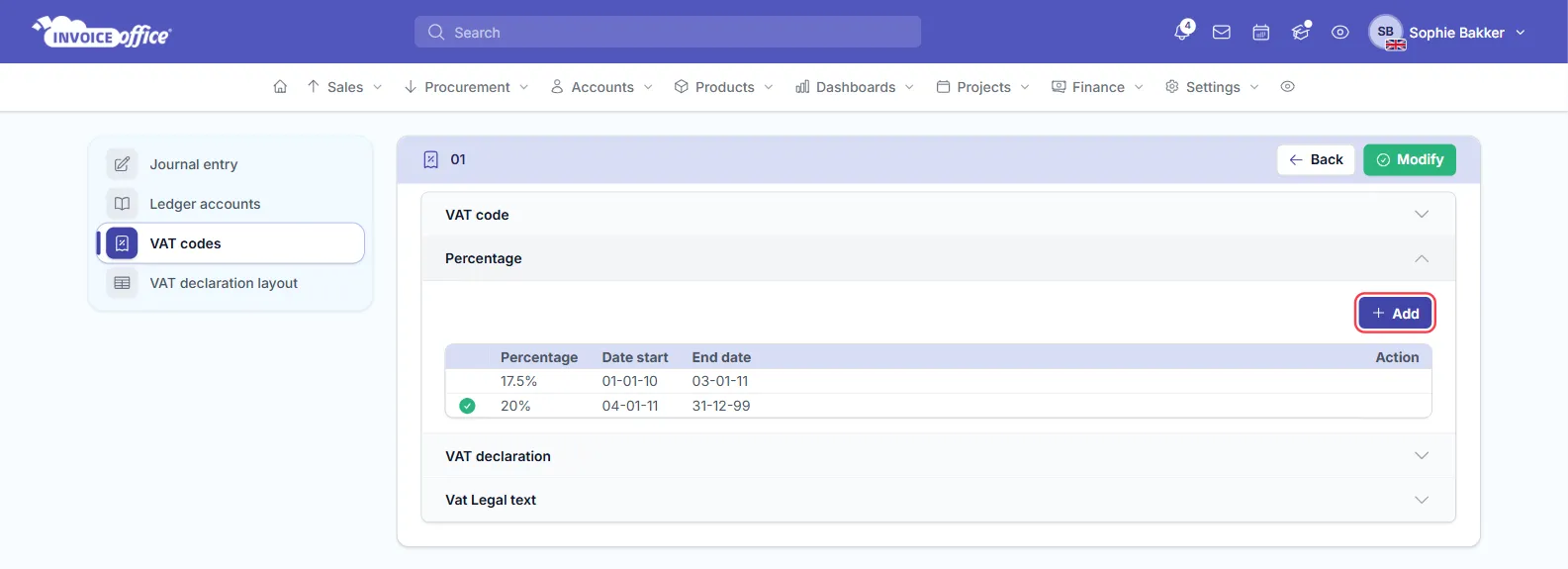Click the Journal entry pencil icon
The width and height of the screenshot is (1568, 569).
pos(122,164)
